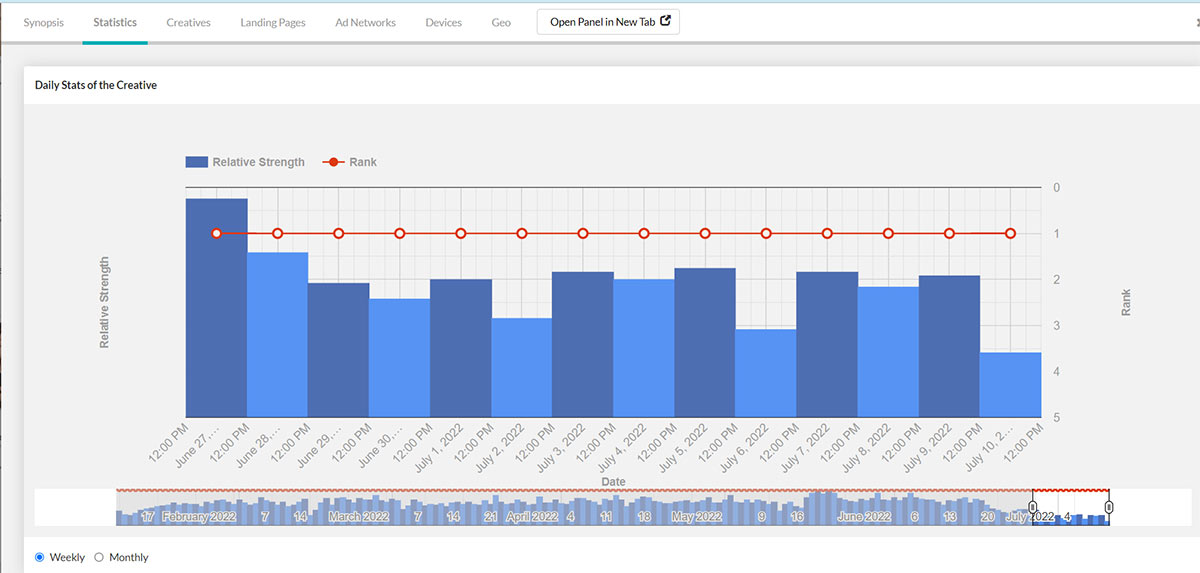Click the right handle of the date range slider

pos(1109,508)
